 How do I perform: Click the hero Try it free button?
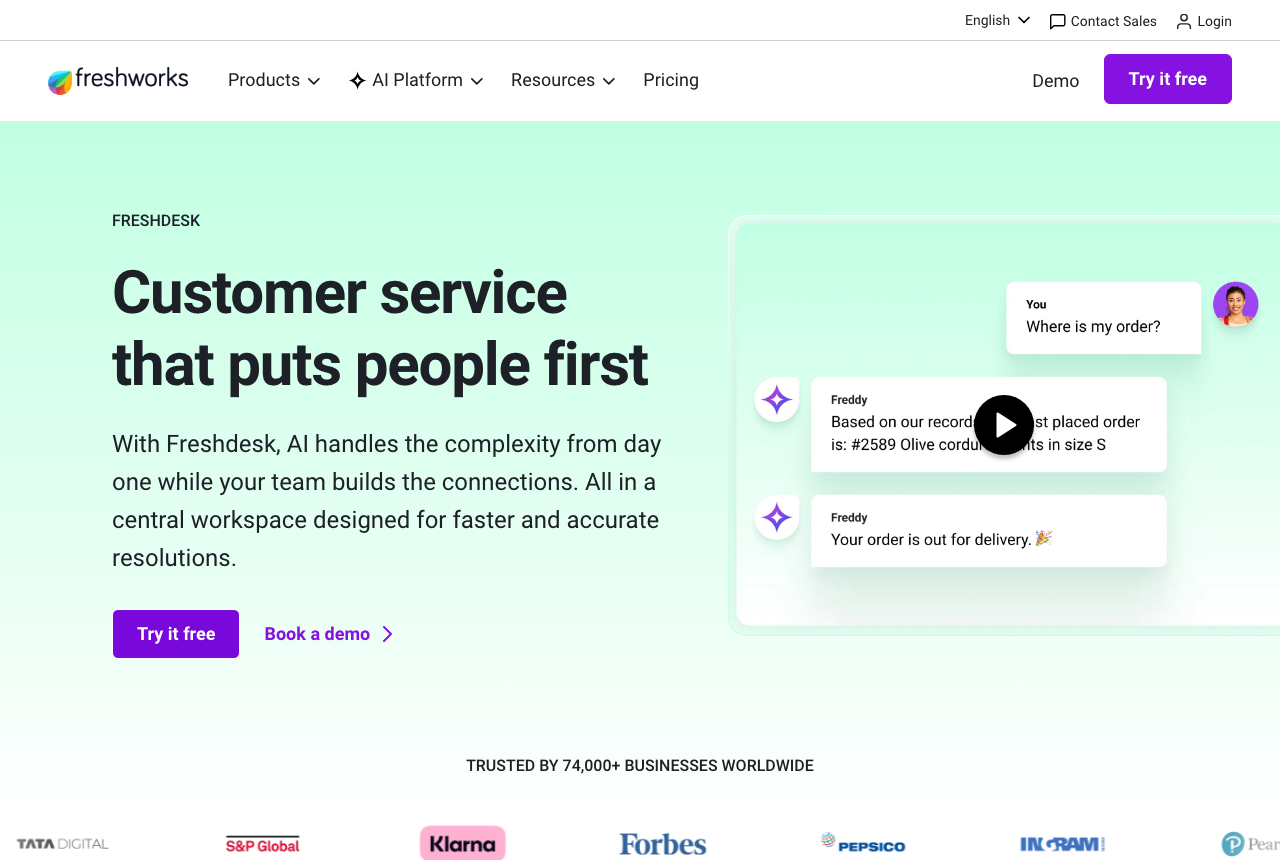click(x=176, y=634)
